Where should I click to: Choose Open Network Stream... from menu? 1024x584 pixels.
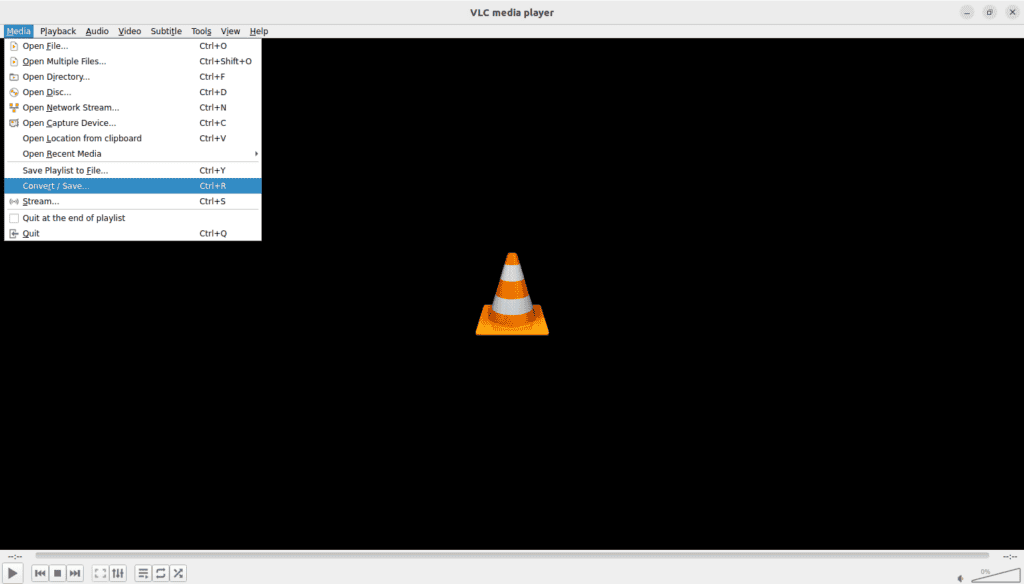(x=70, y=107)
